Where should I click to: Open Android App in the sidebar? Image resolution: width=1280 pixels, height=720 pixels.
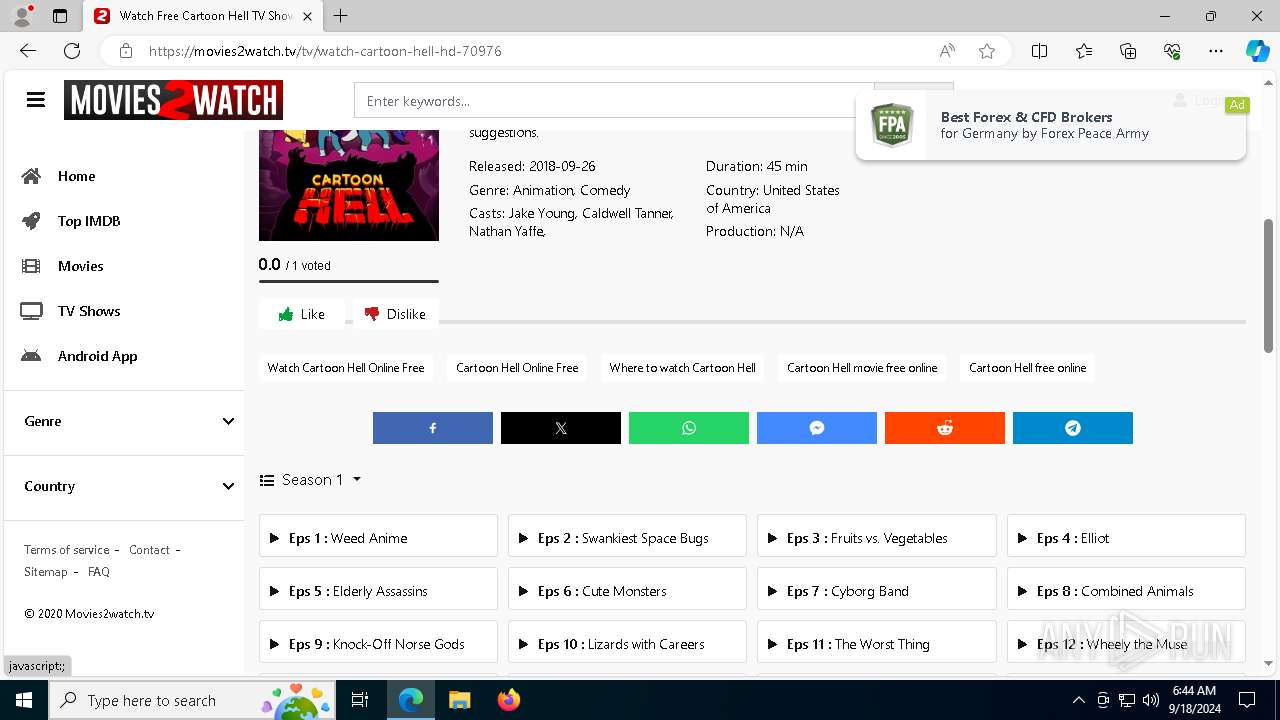pyautogui.click(x=97, y=356)
